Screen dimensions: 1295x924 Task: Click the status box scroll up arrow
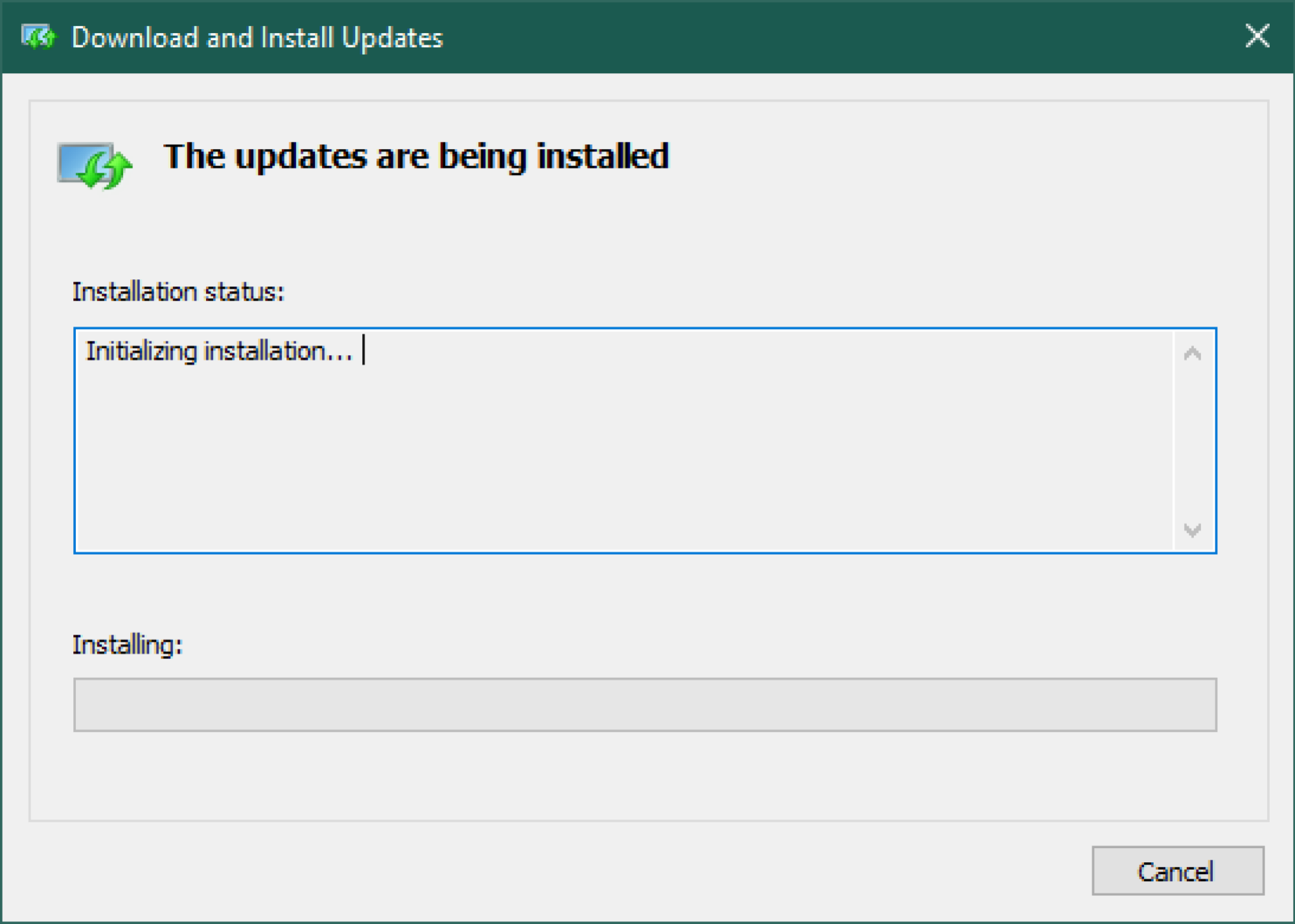pyautogui.click(x=1192, y=353)
